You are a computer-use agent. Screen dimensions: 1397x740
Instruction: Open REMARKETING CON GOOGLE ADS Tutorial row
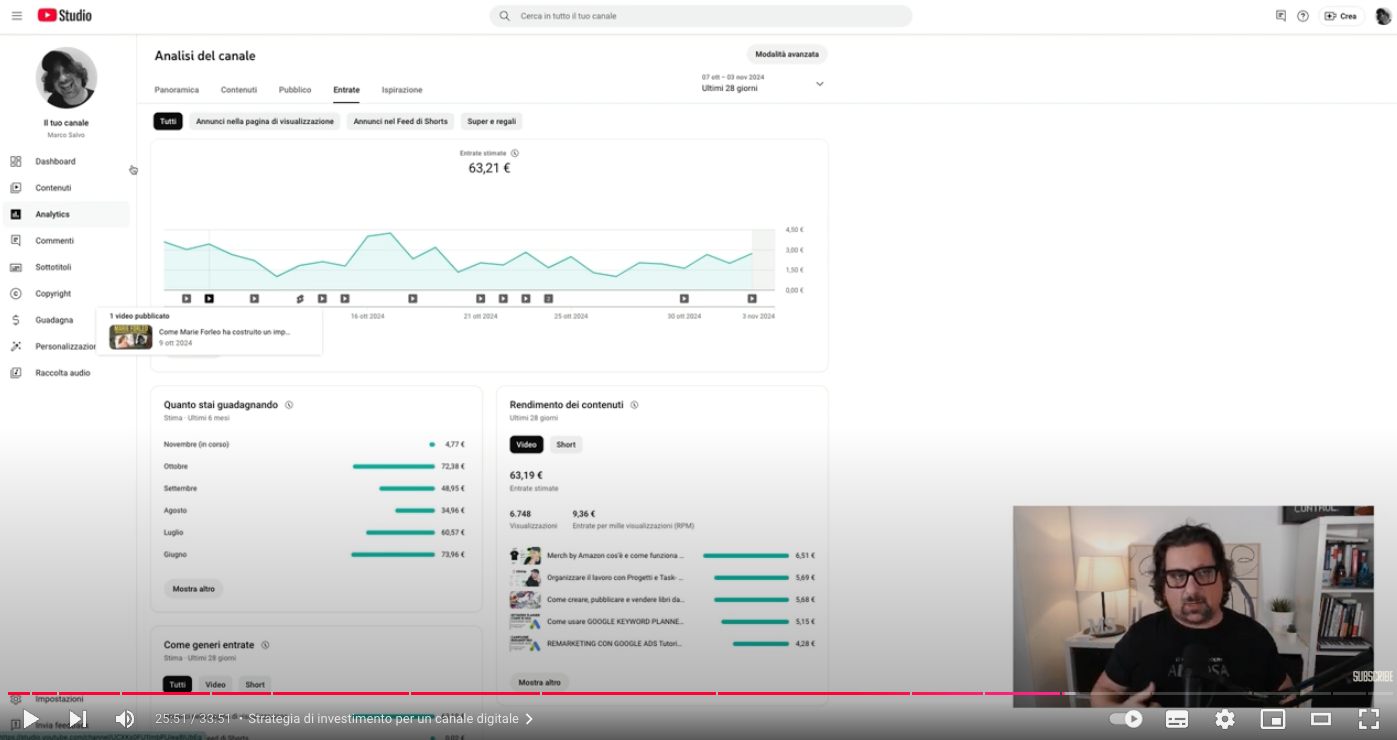662,643
